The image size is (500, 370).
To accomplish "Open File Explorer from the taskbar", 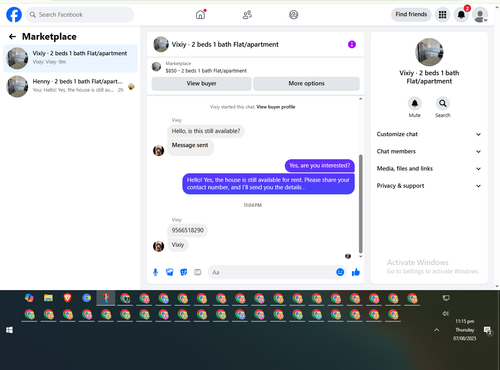I will pyautogui.click(x=48, y=298).
